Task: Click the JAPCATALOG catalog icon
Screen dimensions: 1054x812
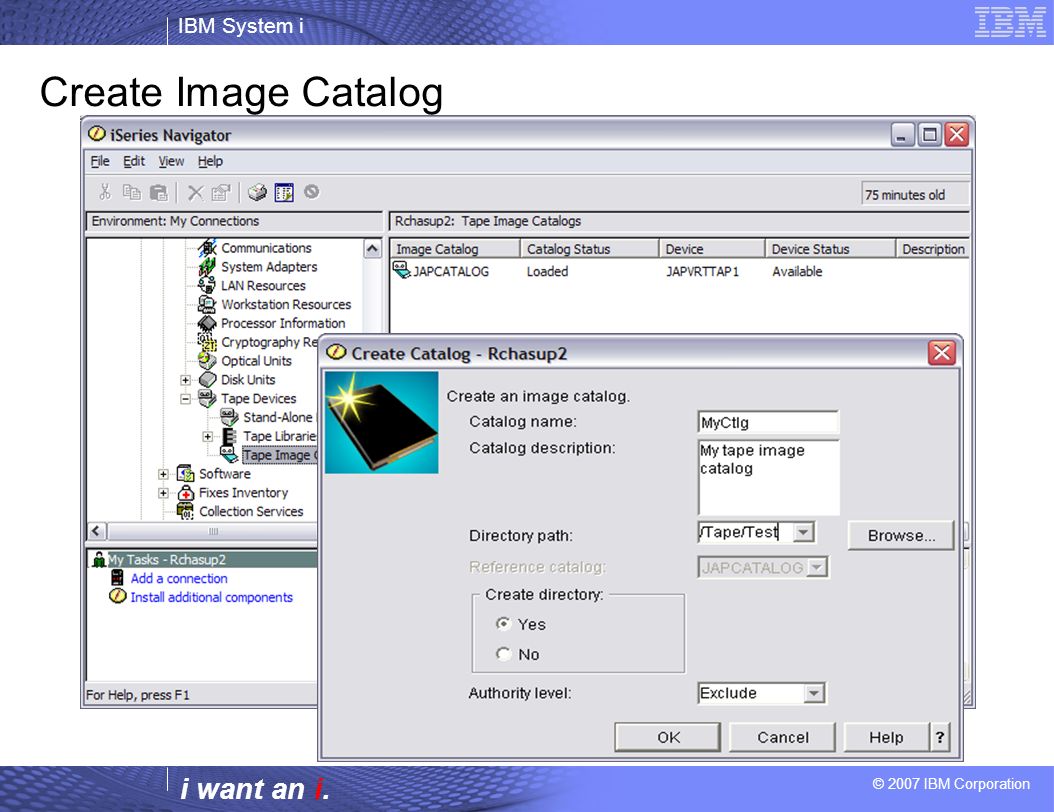Action: pos(401,271)
